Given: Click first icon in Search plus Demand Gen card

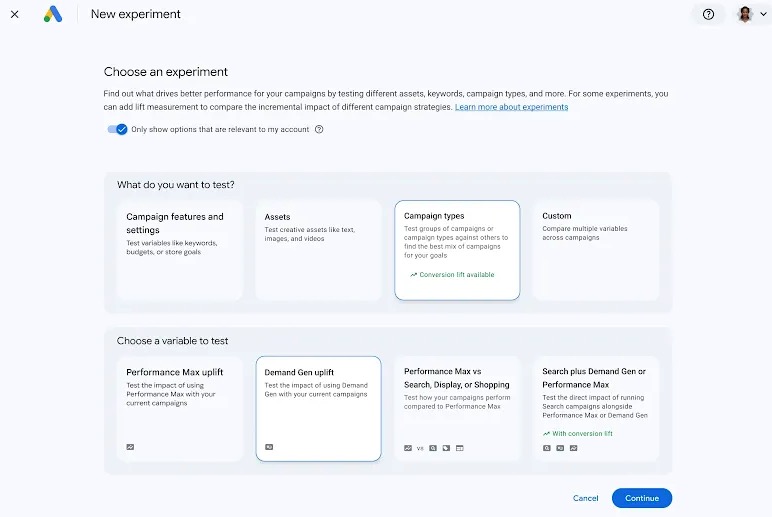Looking at the screenshot, I should click(x=547, y=448).
